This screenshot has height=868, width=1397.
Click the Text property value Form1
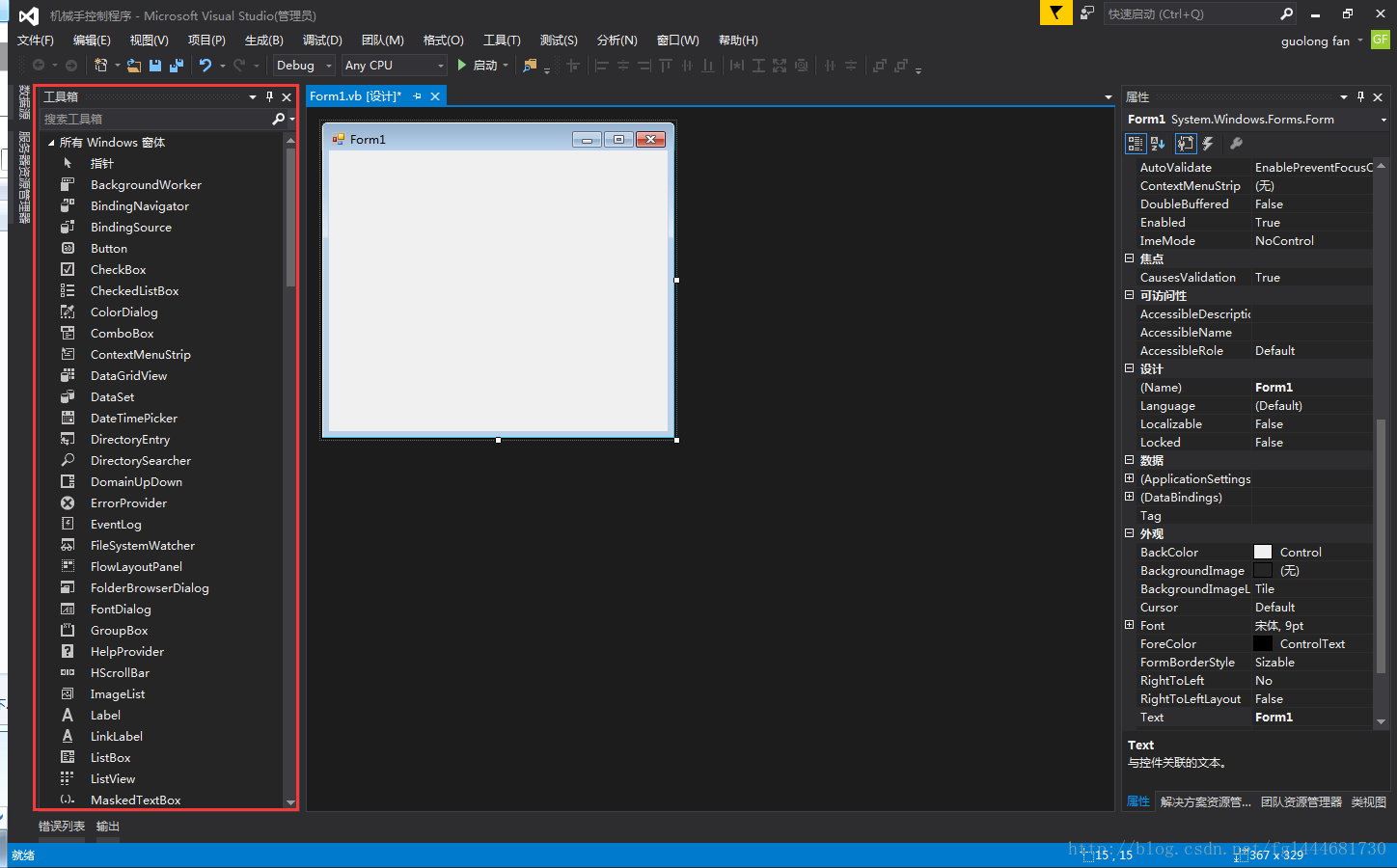coord(1274,717)
